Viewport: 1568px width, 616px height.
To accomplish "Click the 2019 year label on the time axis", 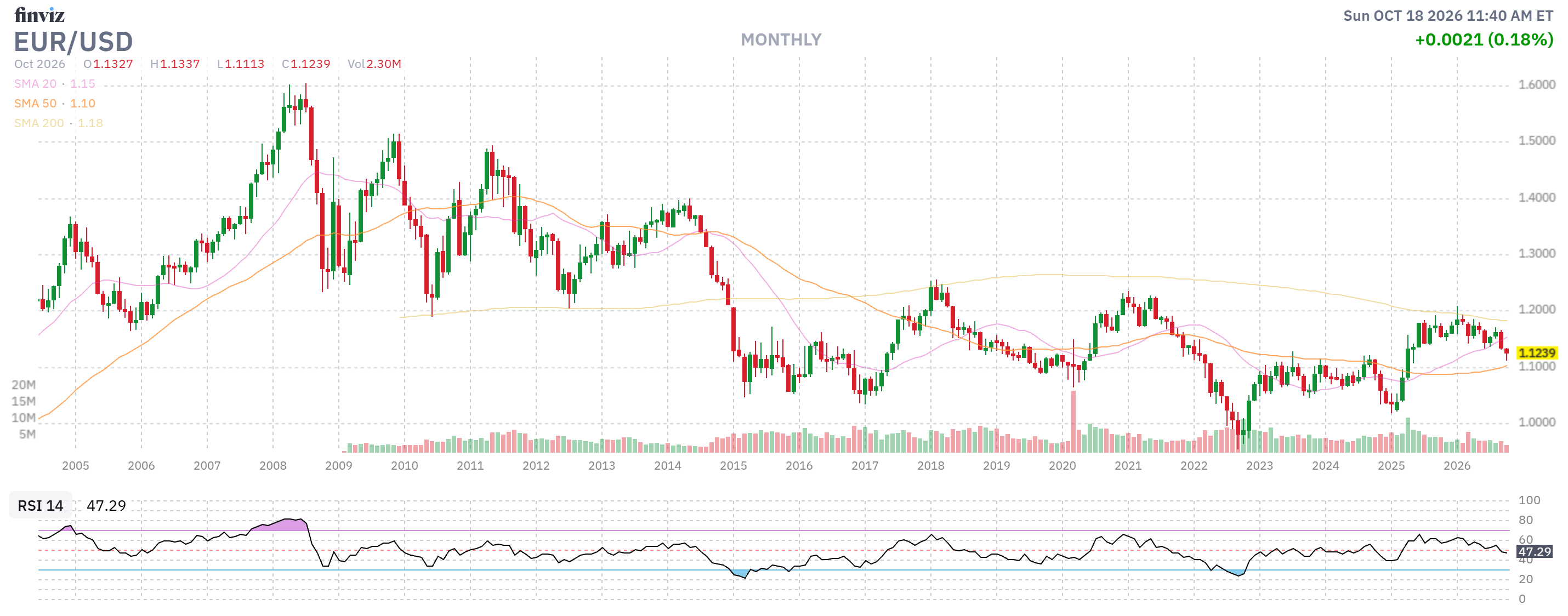I will click(996, 466).
